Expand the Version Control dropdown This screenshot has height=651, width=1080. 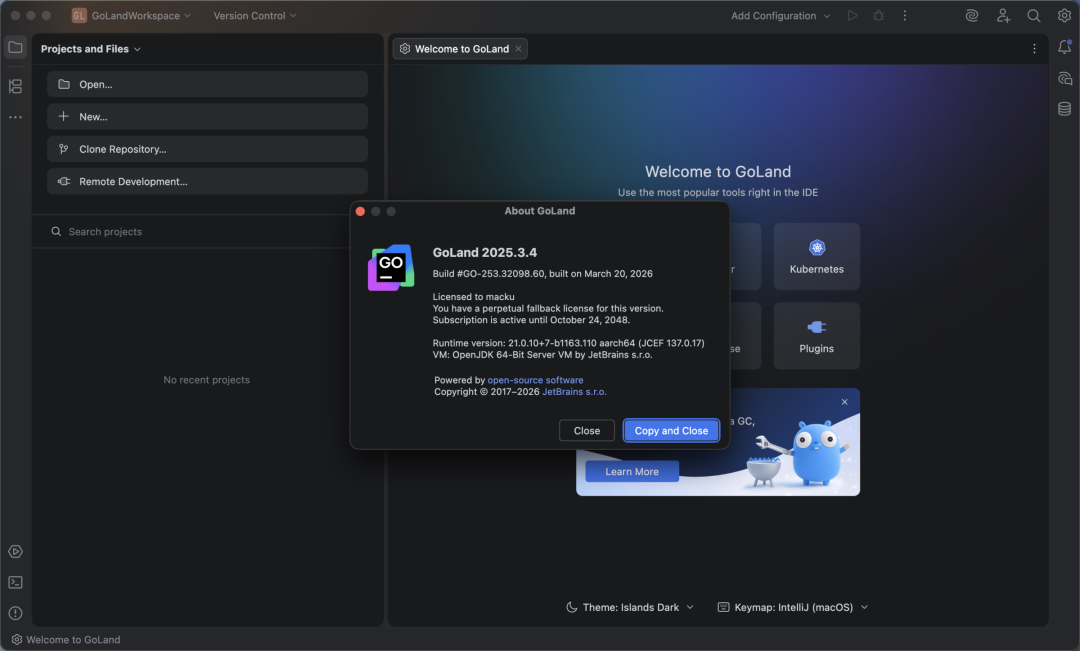[x=255, y=16]
